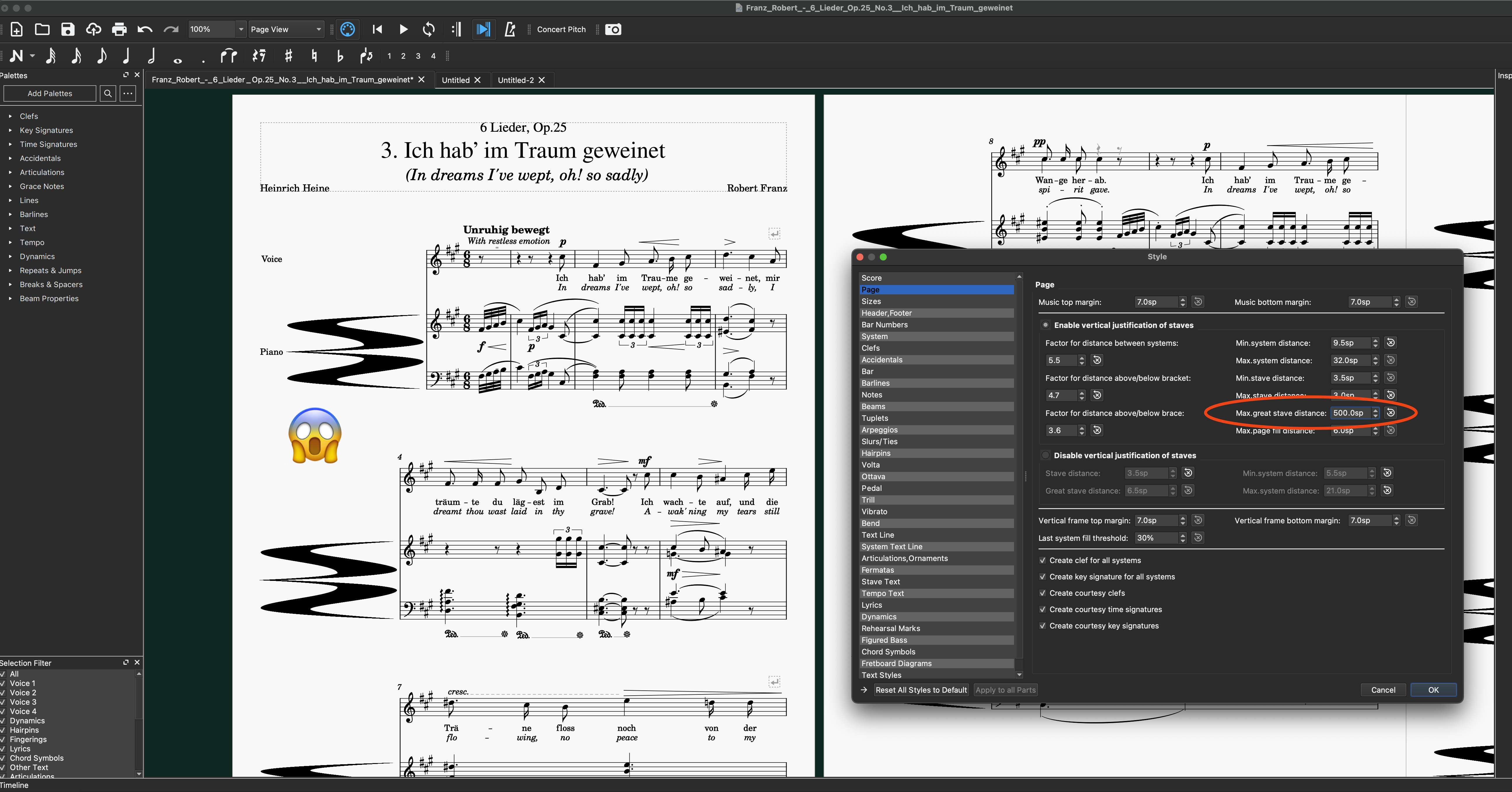Uncheck Create courtesy time signatures
This screenshot has height=792, width=1512.
pos(1043,609)
